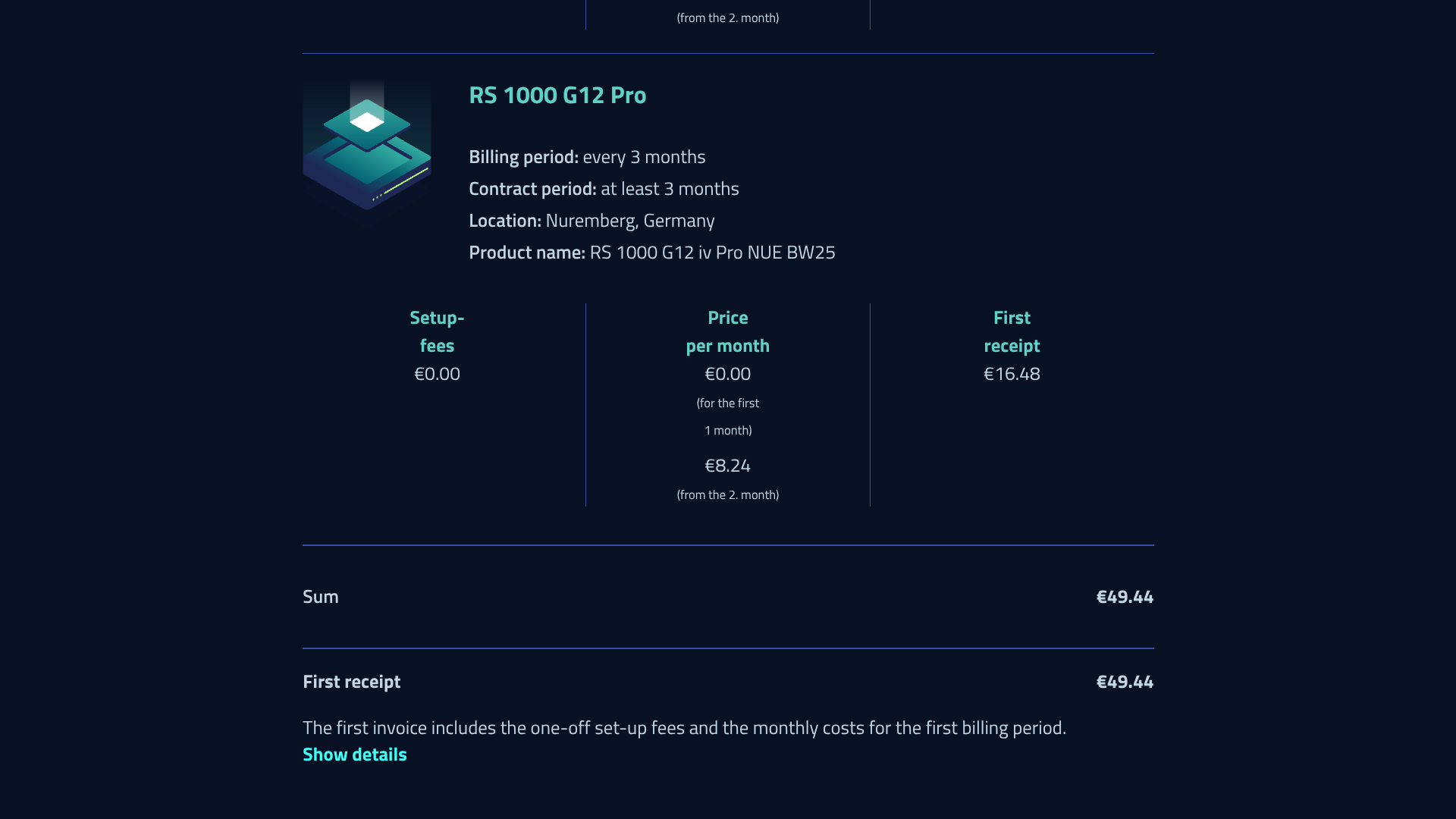Click the First receipt column header
1456x819 pixels.
(1012, 331)
